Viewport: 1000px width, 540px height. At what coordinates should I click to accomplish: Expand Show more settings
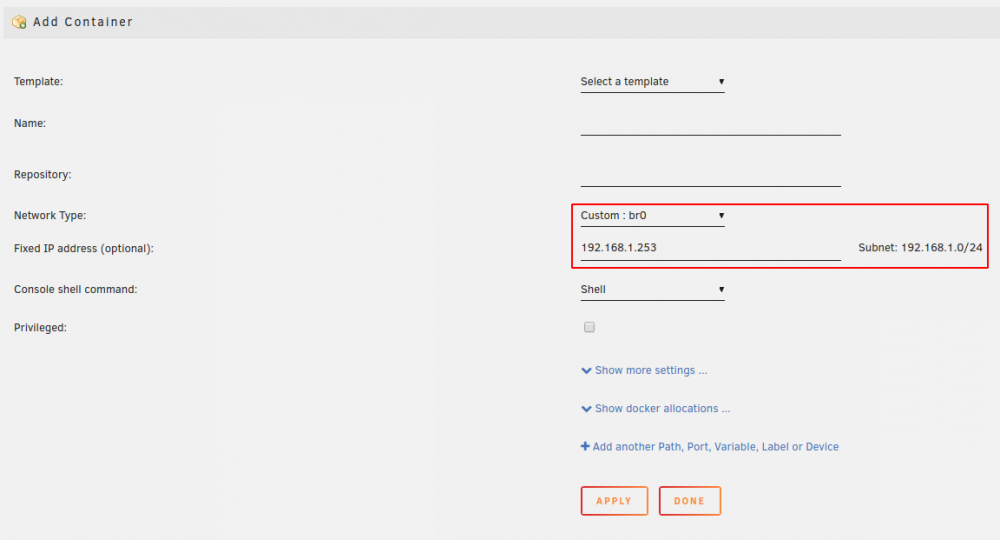644,370
